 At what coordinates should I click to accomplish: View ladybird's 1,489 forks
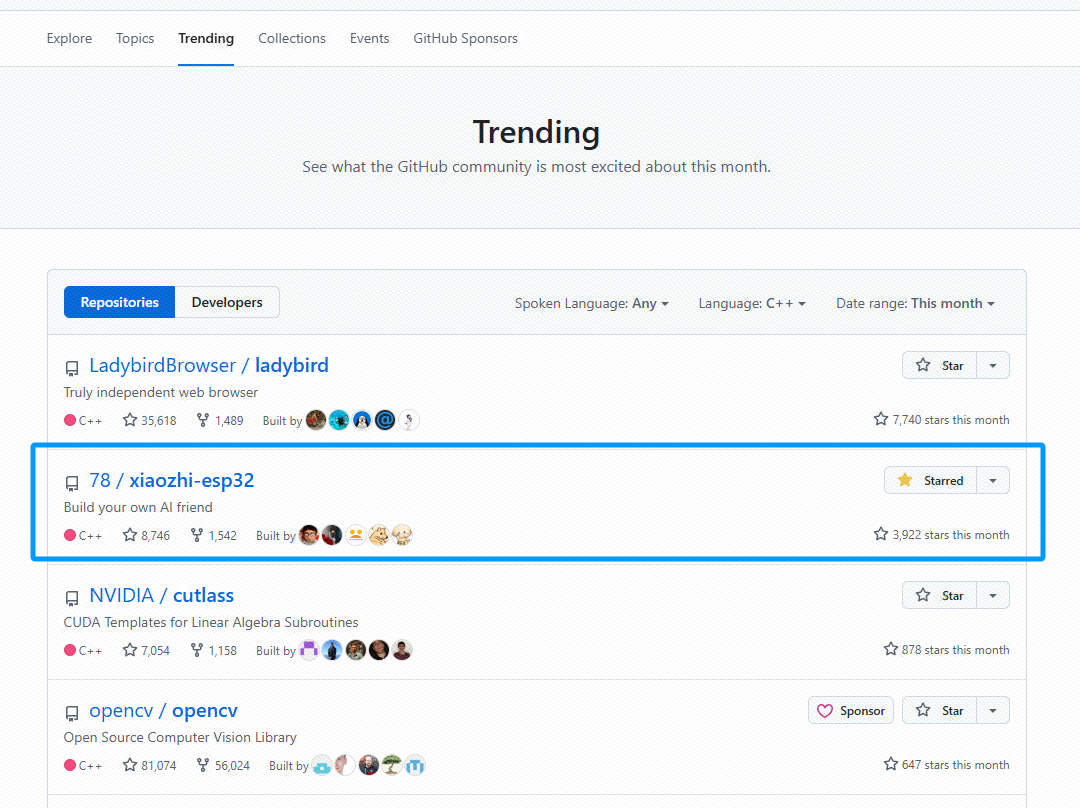[x=220, y=420]
